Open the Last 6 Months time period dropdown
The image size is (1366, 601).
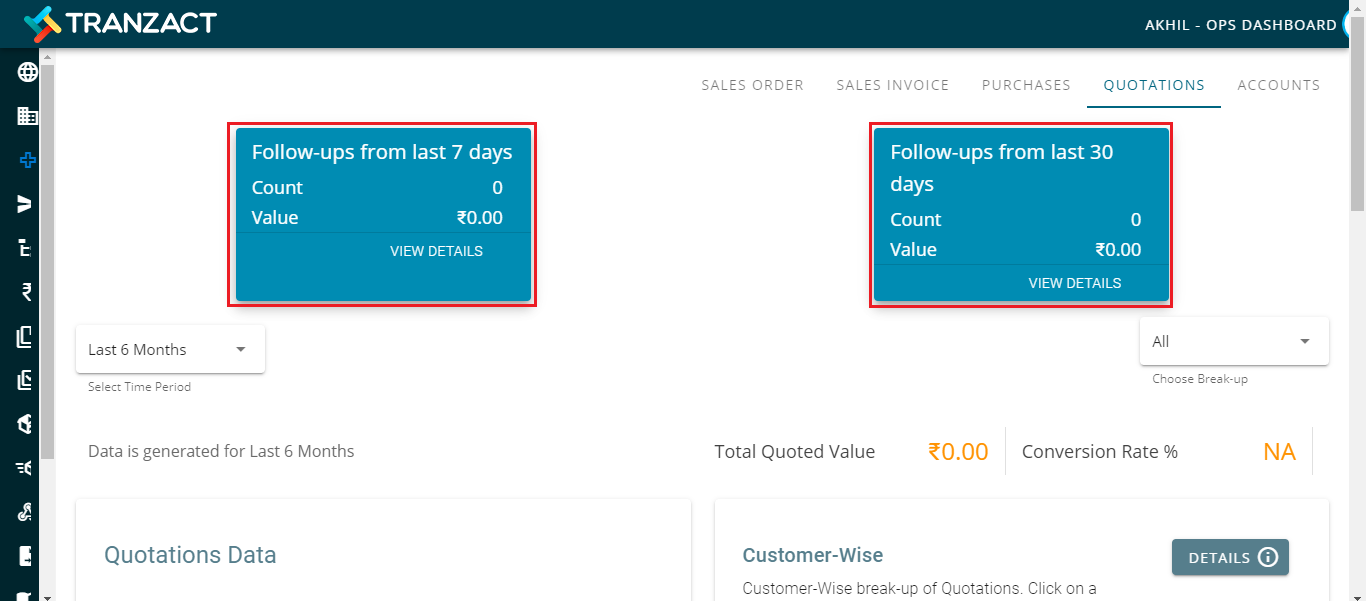pos(170,349)
